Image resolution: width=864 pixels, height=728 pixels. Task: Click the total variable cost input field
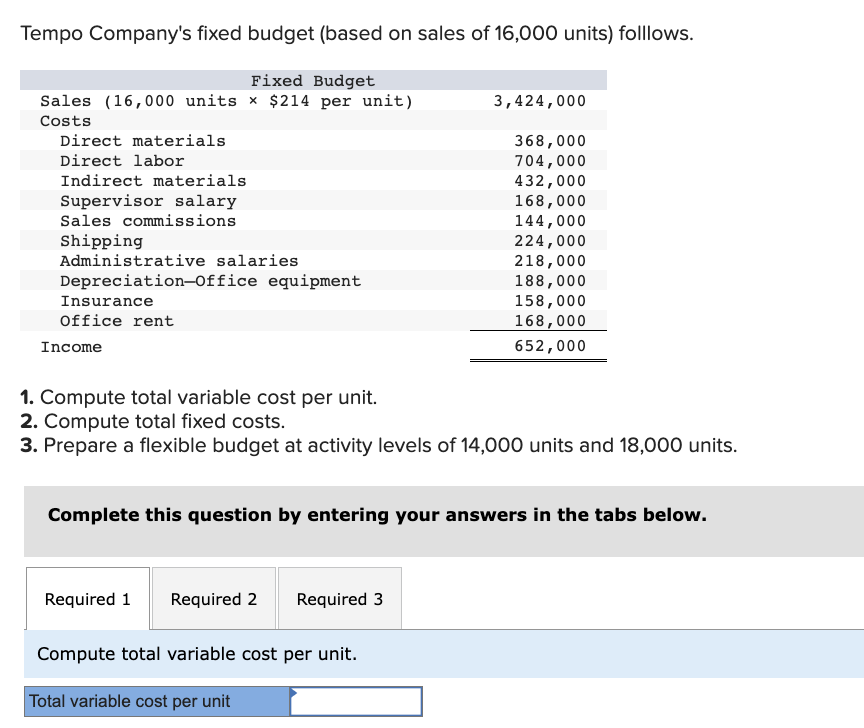[355, 701]
